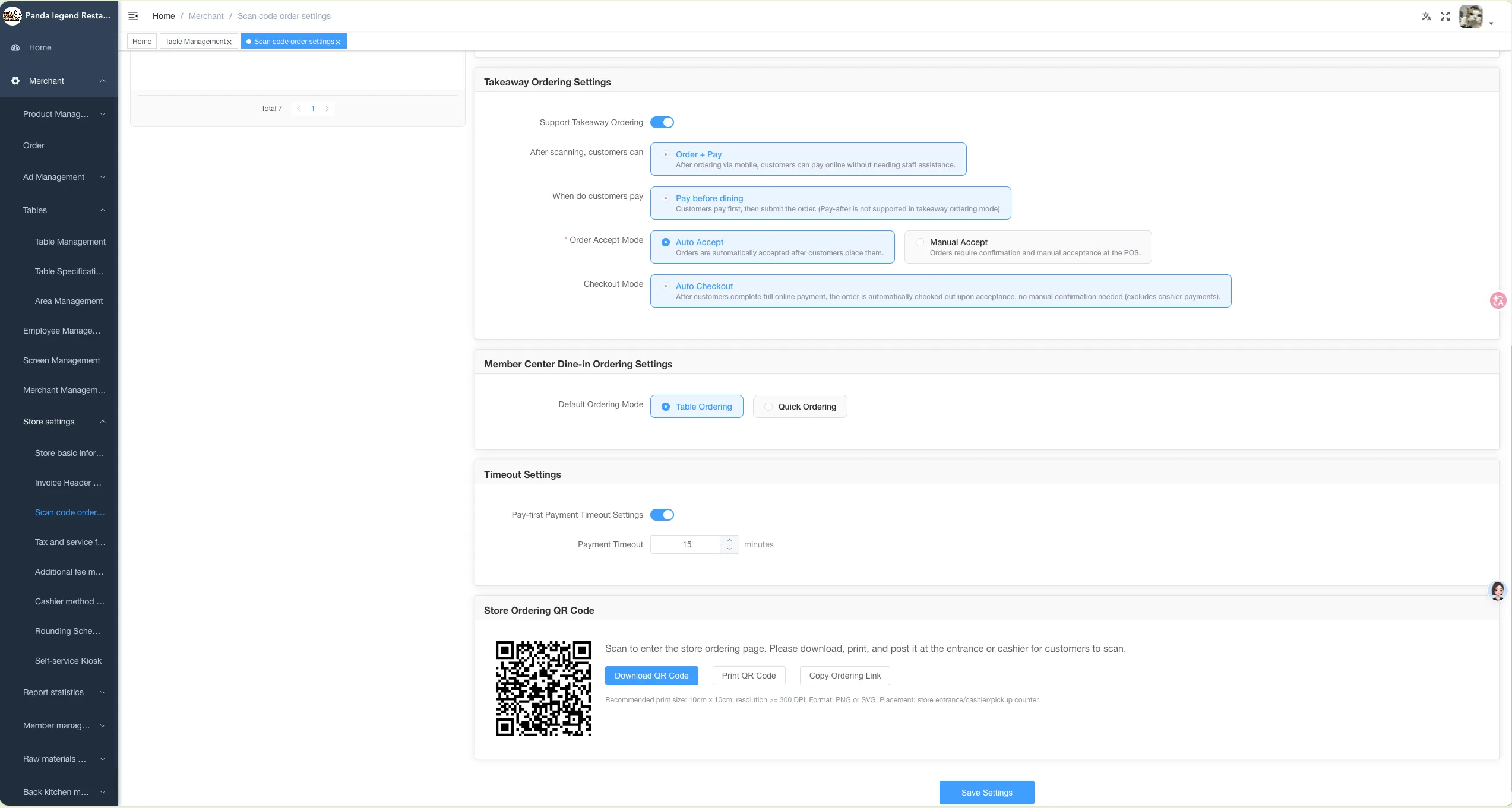Select Auto Checkout mode
This screenshot has height=808, width=1512.
pyautogui.click(x=941, y=291)
